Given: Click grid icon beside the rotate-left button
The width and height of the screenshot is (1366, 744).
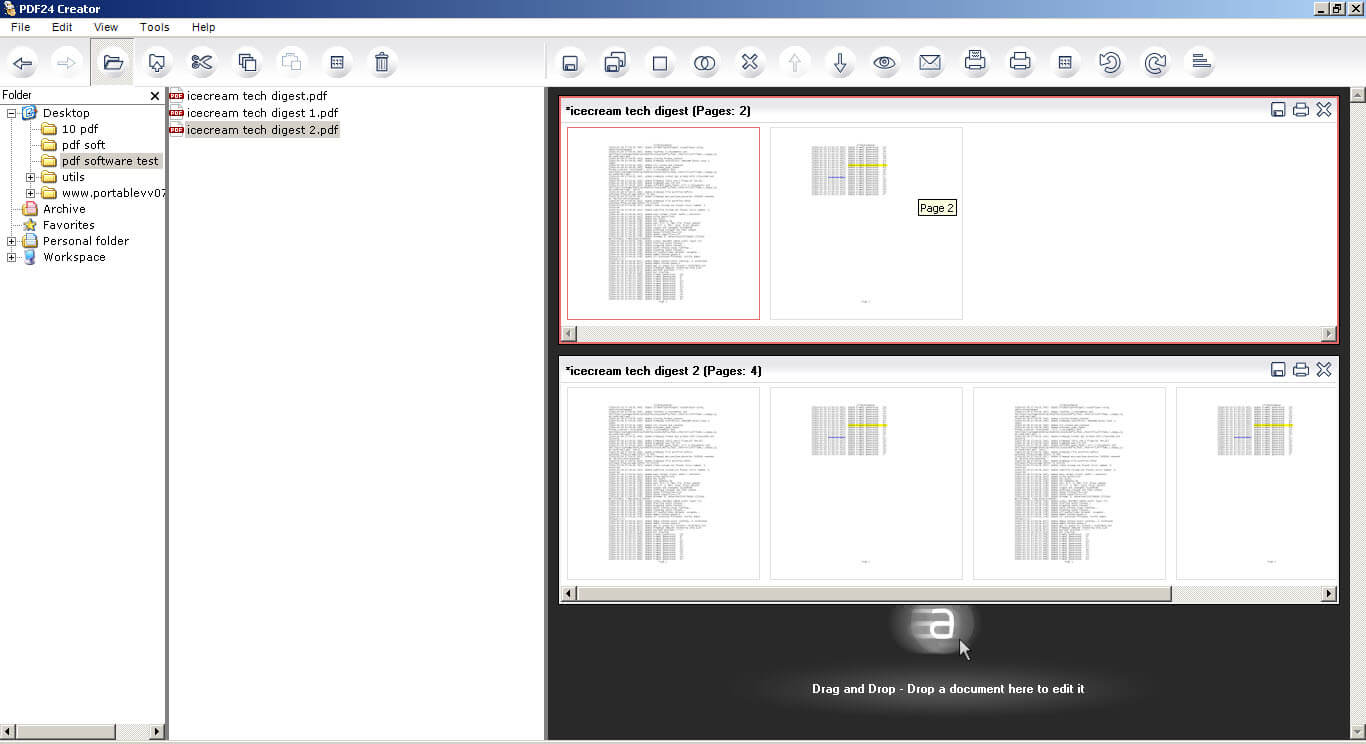Looking at the screenshot, I should (1065, 63).
